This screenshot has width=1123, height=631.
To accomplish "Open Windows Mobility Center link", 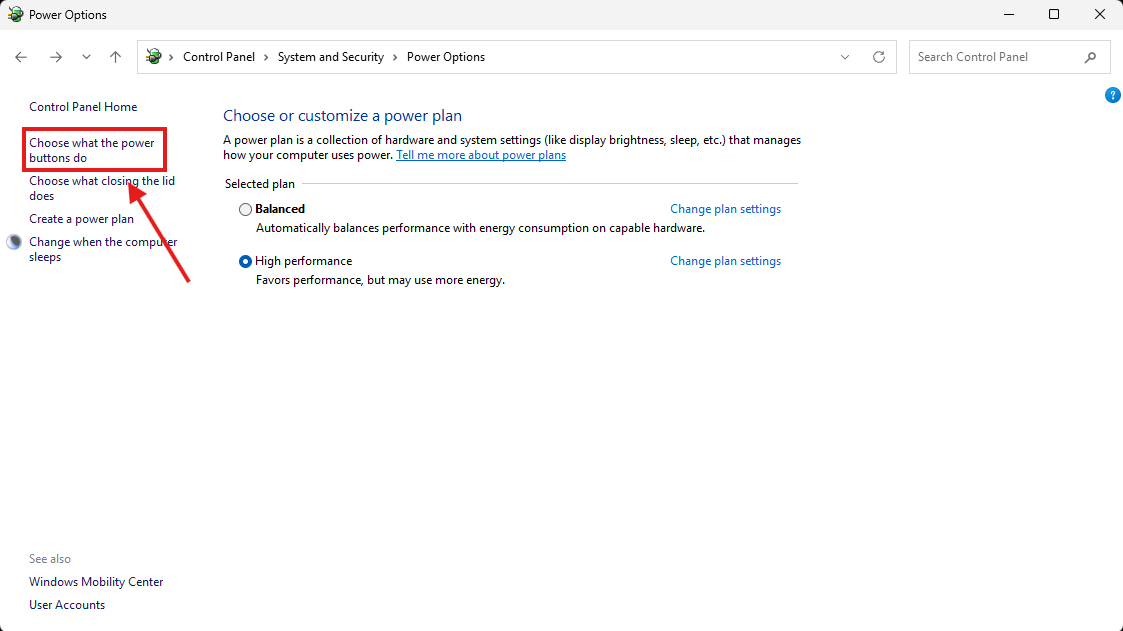I will click(96, 582).
